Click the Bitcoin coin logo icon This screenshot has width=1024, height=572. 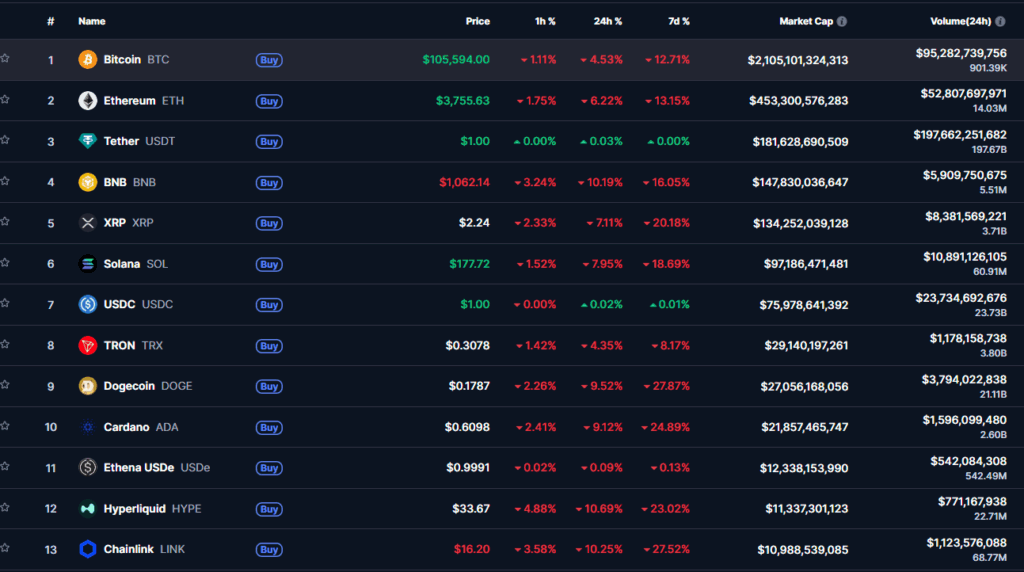[x=88, y=59]
